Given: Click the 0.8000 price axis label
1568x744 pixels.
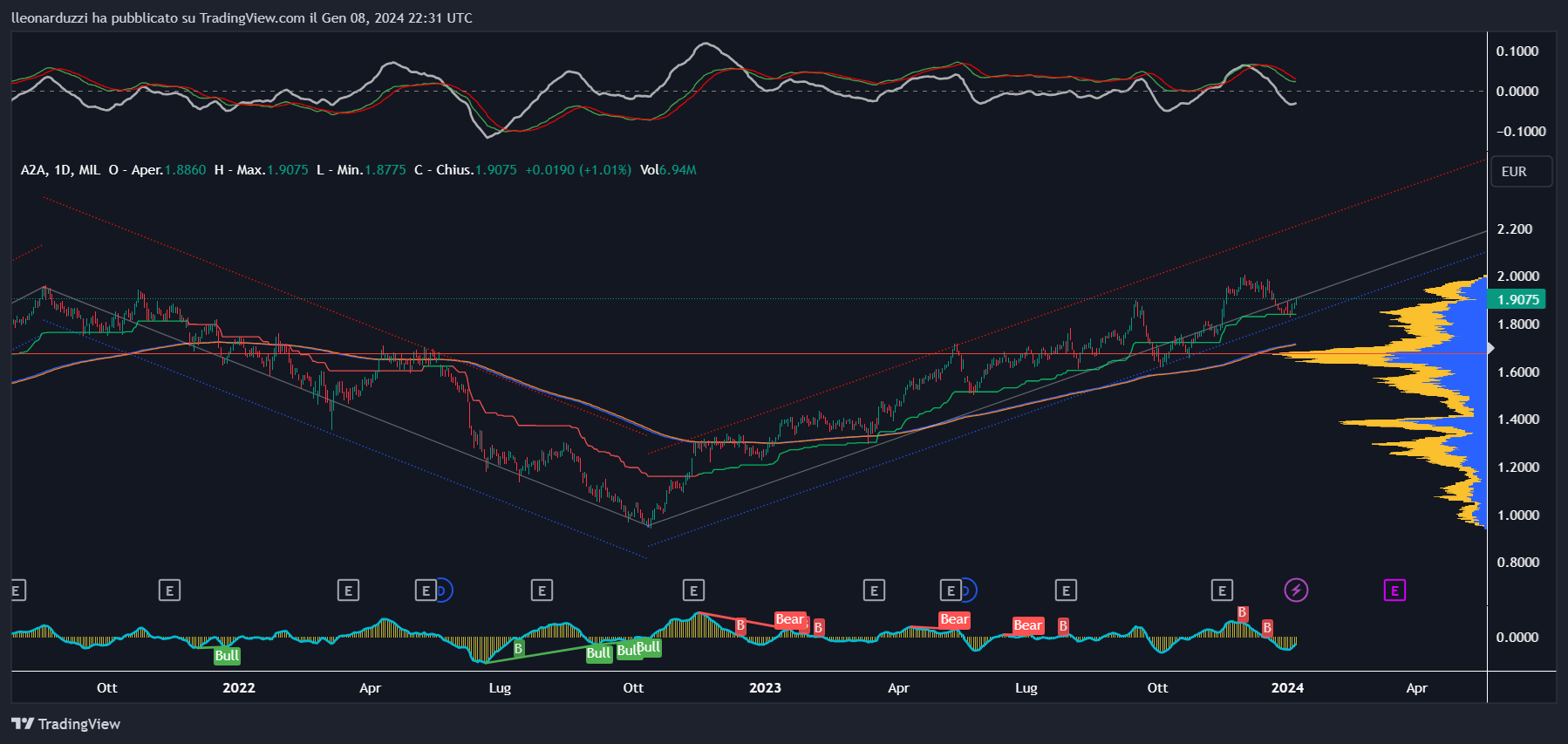Looking at the screenshot, I should 1517,562.
